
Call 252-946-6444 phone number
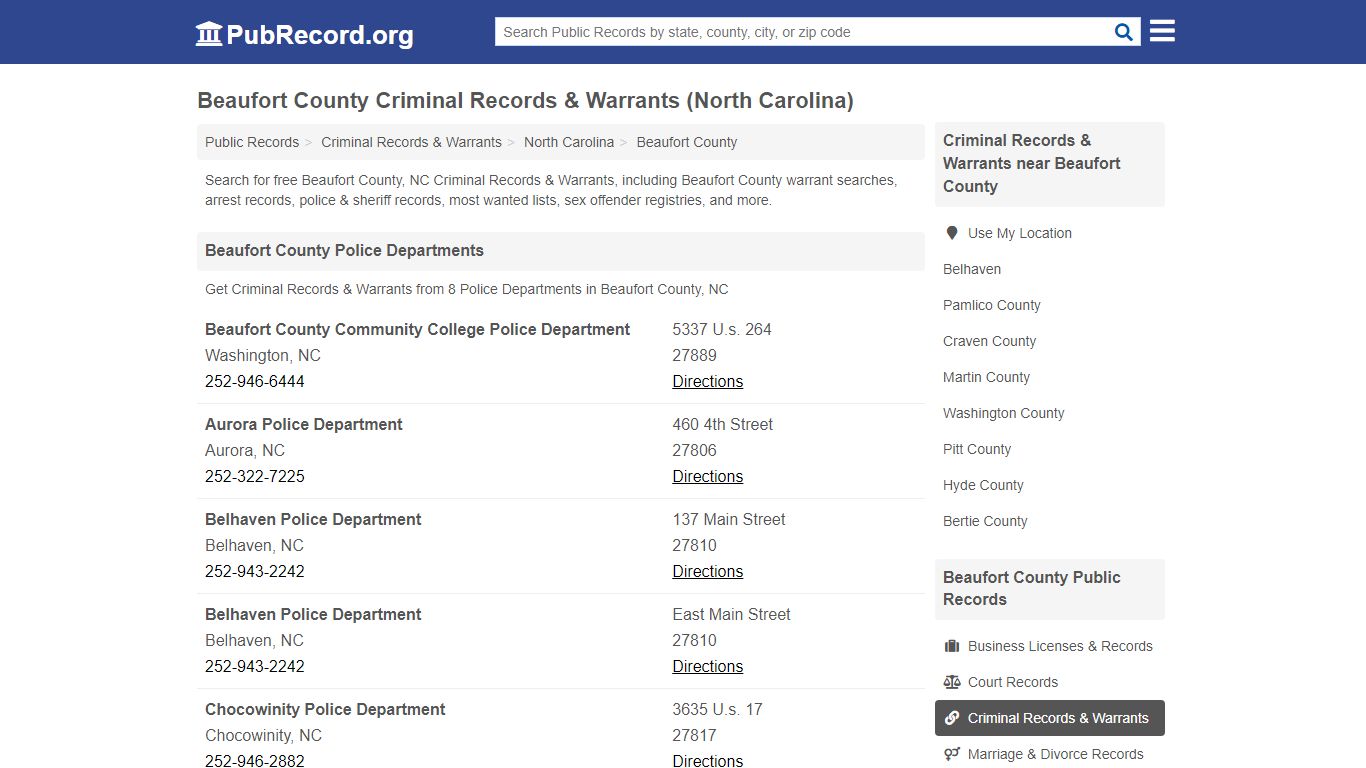click(255, 381)
